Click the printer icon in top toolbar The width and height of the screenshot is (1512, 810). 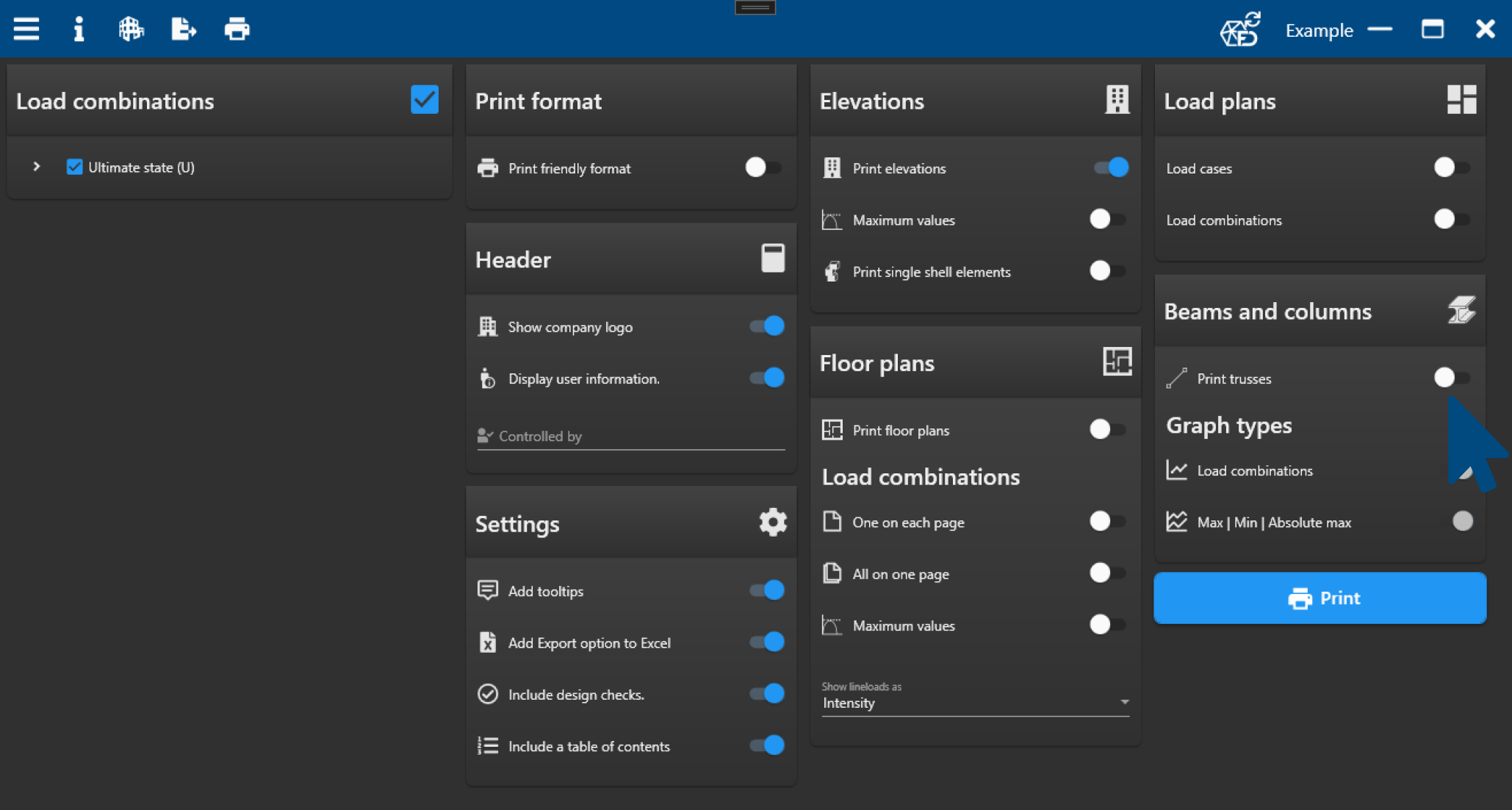click(237, 29)
